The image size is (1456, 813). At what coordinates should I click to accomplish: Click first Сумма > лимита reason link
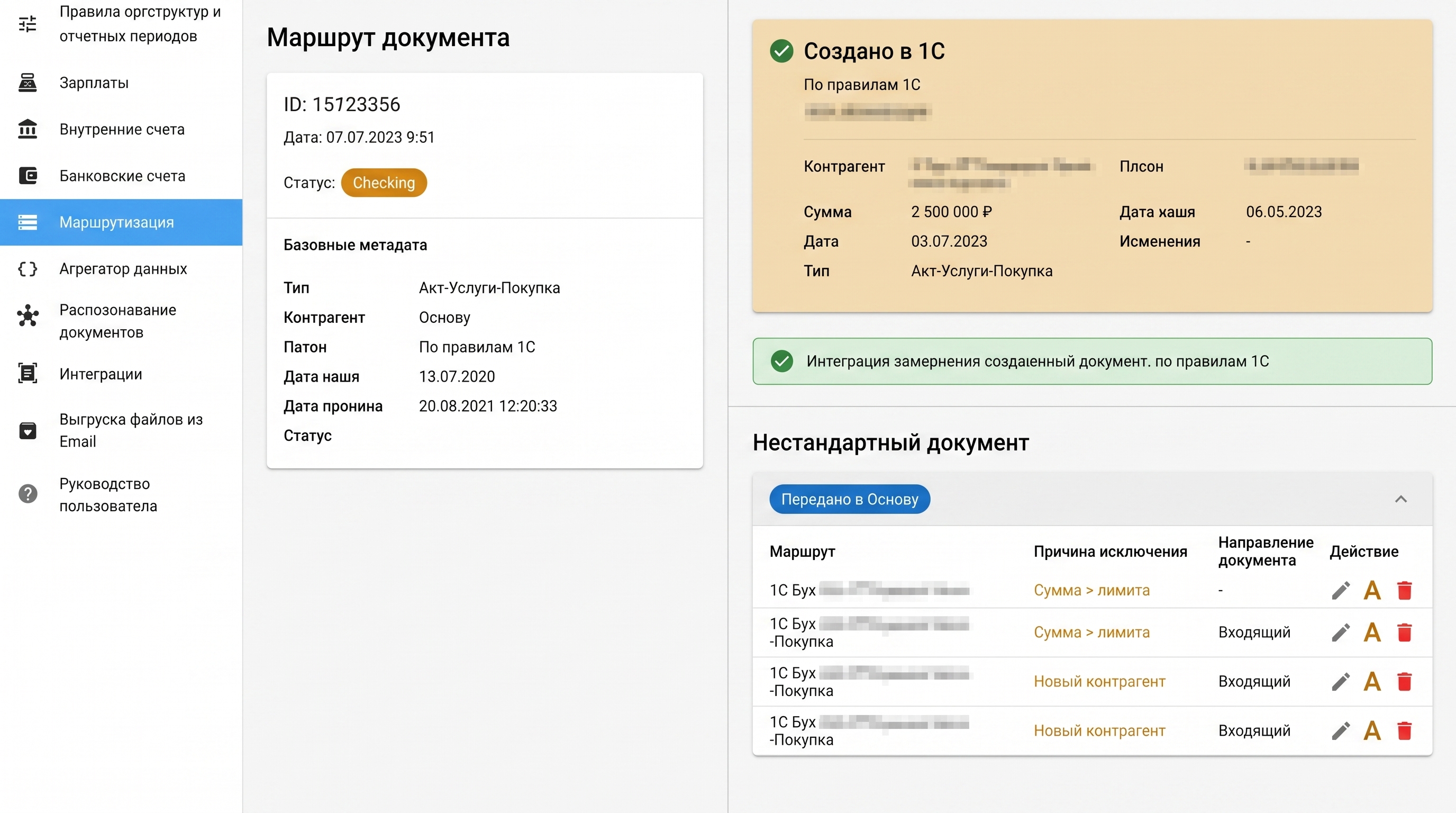tap(1091, 590)
